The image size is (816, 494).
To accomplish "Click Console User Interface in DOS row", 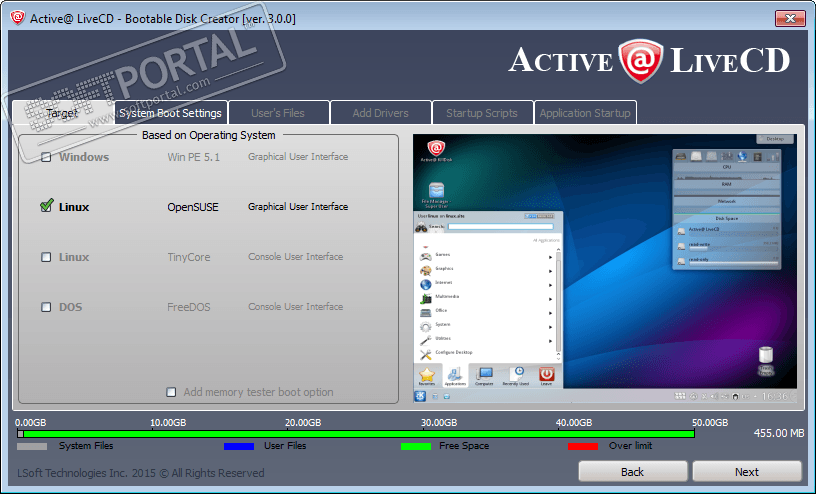I will click(296, 306).
